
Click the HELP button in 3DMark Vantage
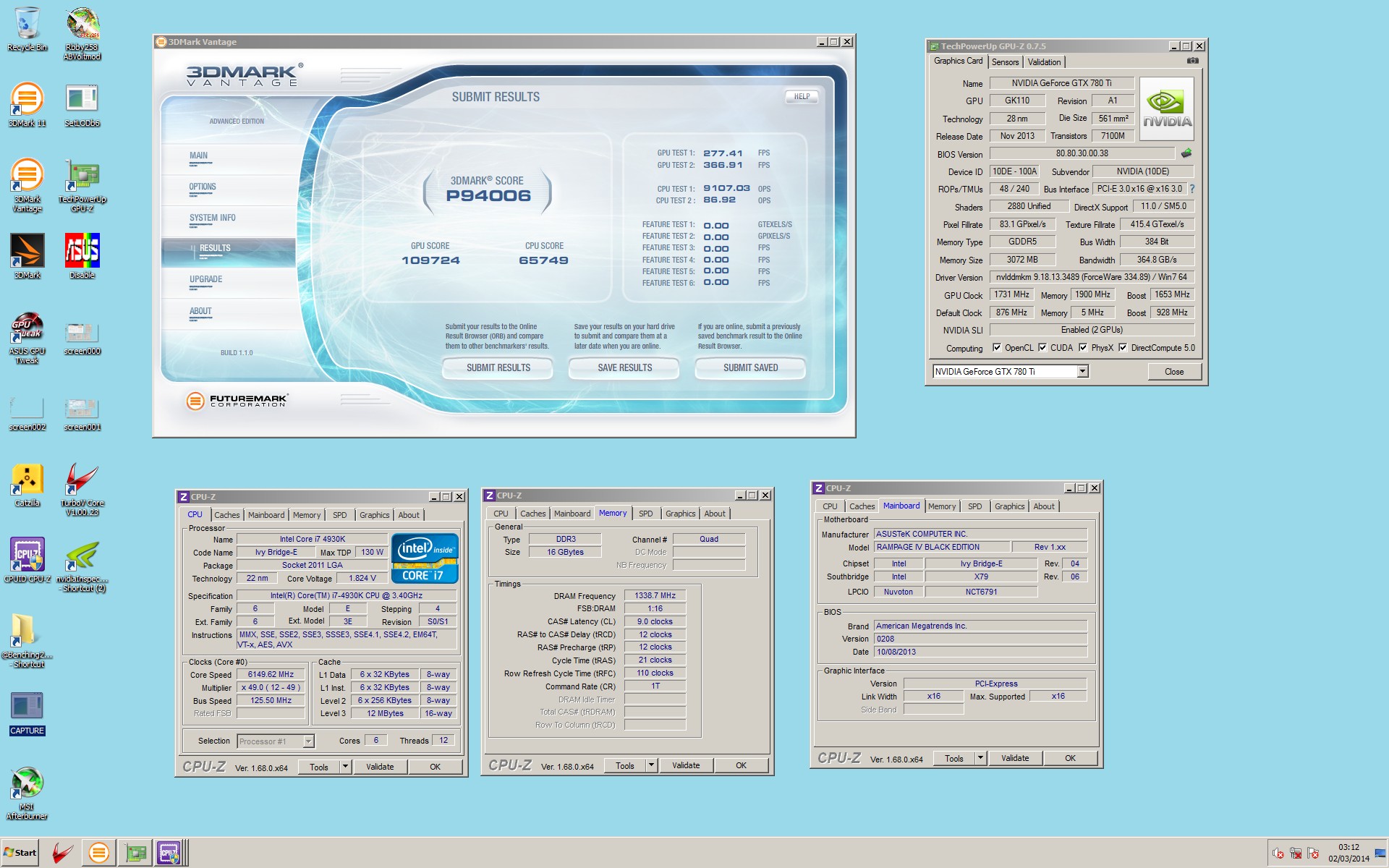point(802,96)
